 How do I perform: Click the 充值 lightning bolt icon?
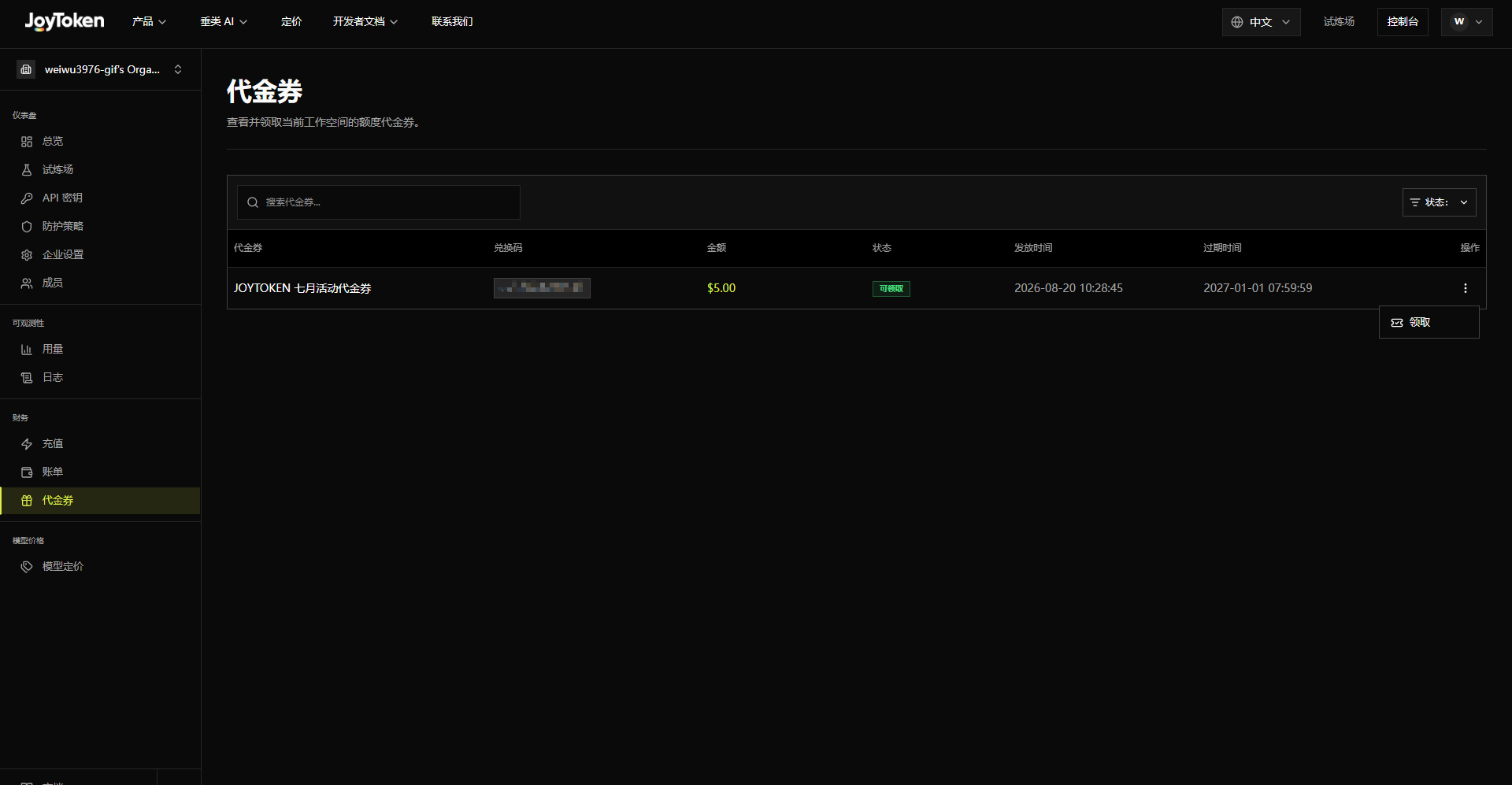tap(27, 444)
